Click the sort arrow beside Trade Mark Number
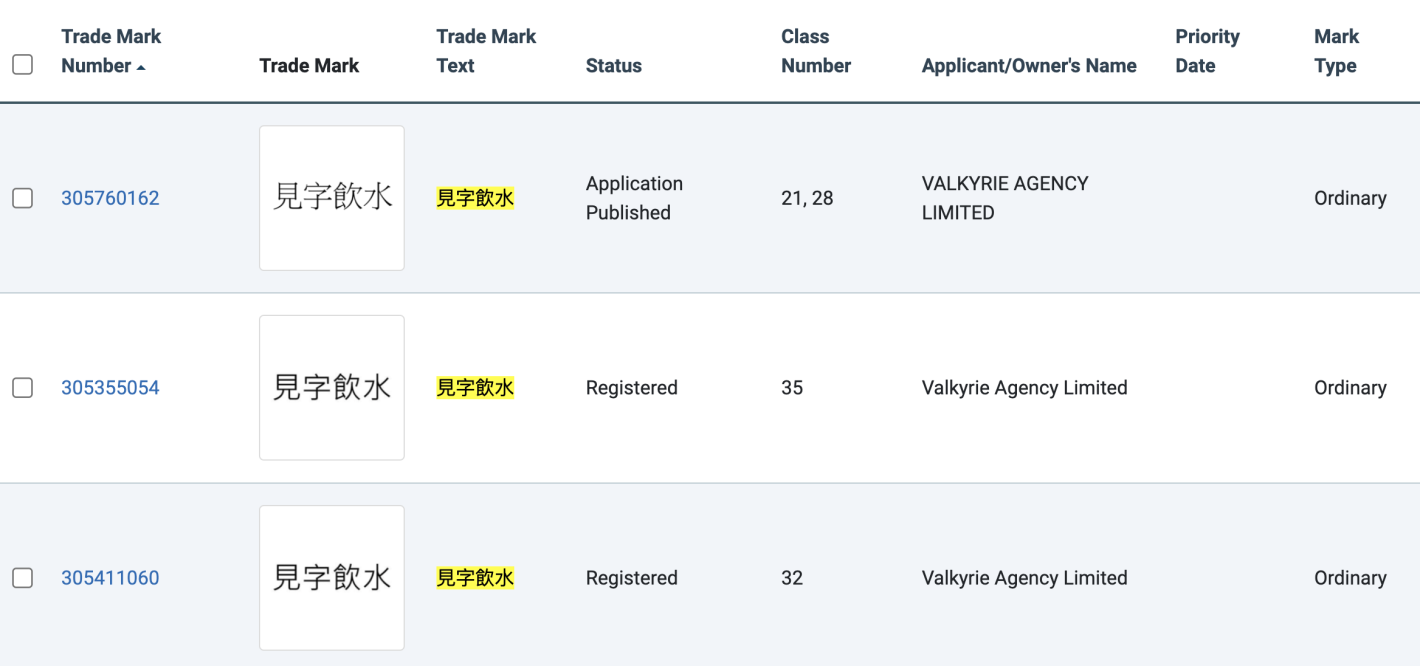 click(x=141, y=67)
